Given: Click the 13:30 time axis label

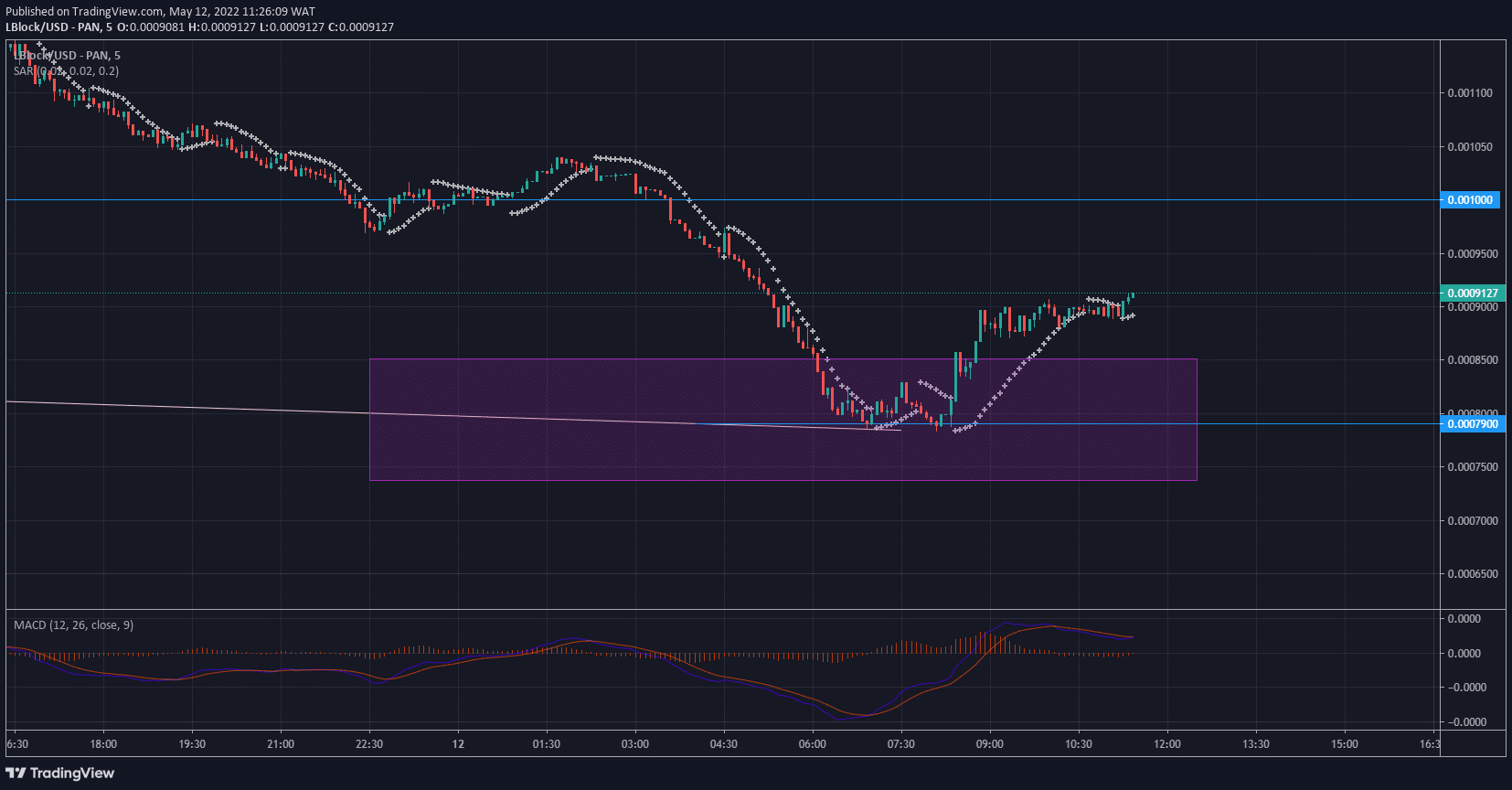Looking at the screenshot, I should pos(1256,744).
